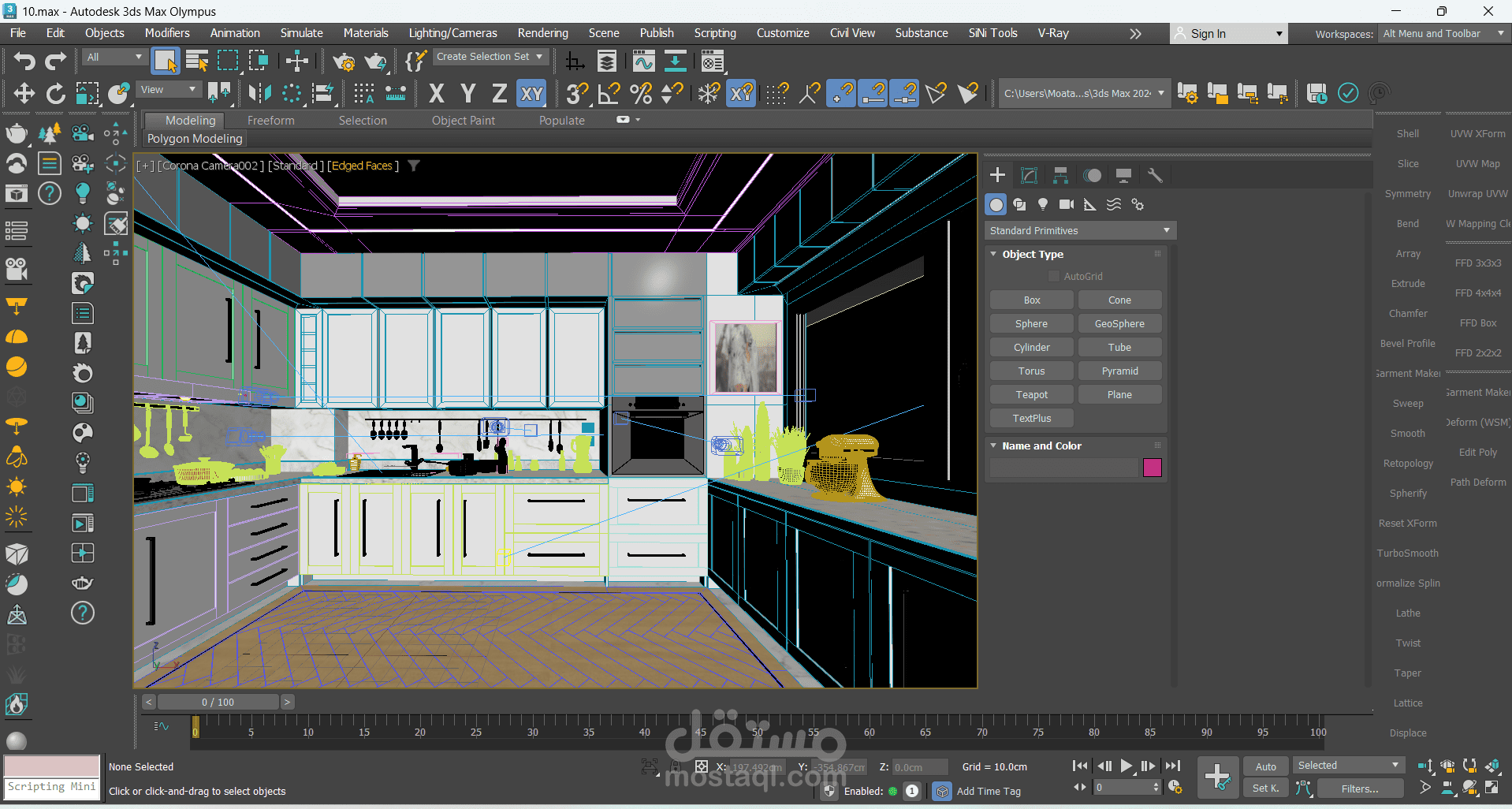Enable the AutoGrid checkbox
The width and height of the screenshot is (1512, 809).
click(1054, 276)
